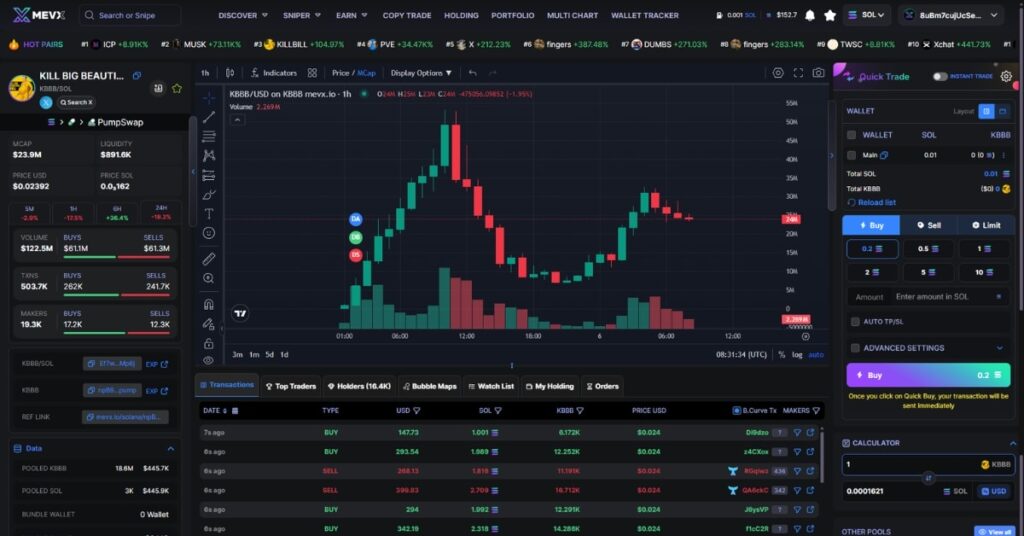Open WALLET TRACKER page

tap(645, 15)
